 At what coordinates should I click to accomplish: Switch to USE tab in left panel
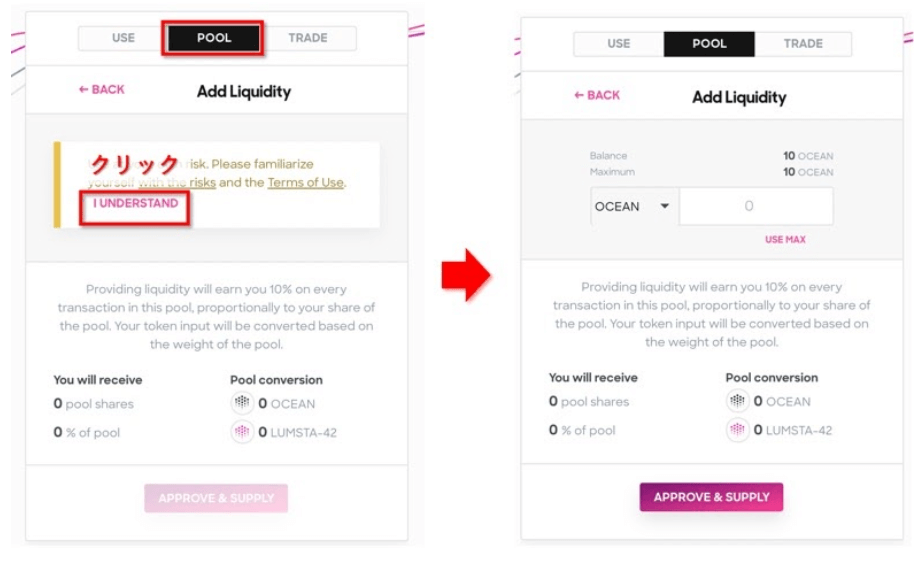coord(123,38)
